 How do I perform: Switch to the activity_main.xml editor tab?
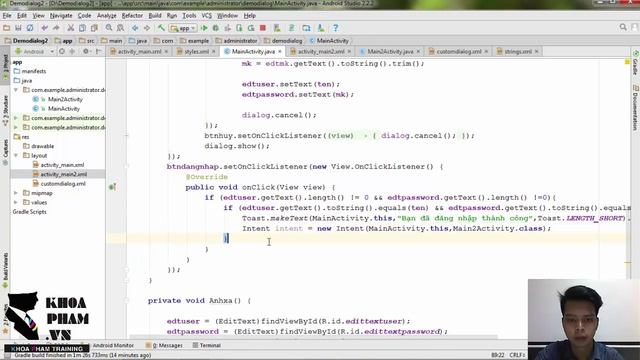click(x=139, y=51)
